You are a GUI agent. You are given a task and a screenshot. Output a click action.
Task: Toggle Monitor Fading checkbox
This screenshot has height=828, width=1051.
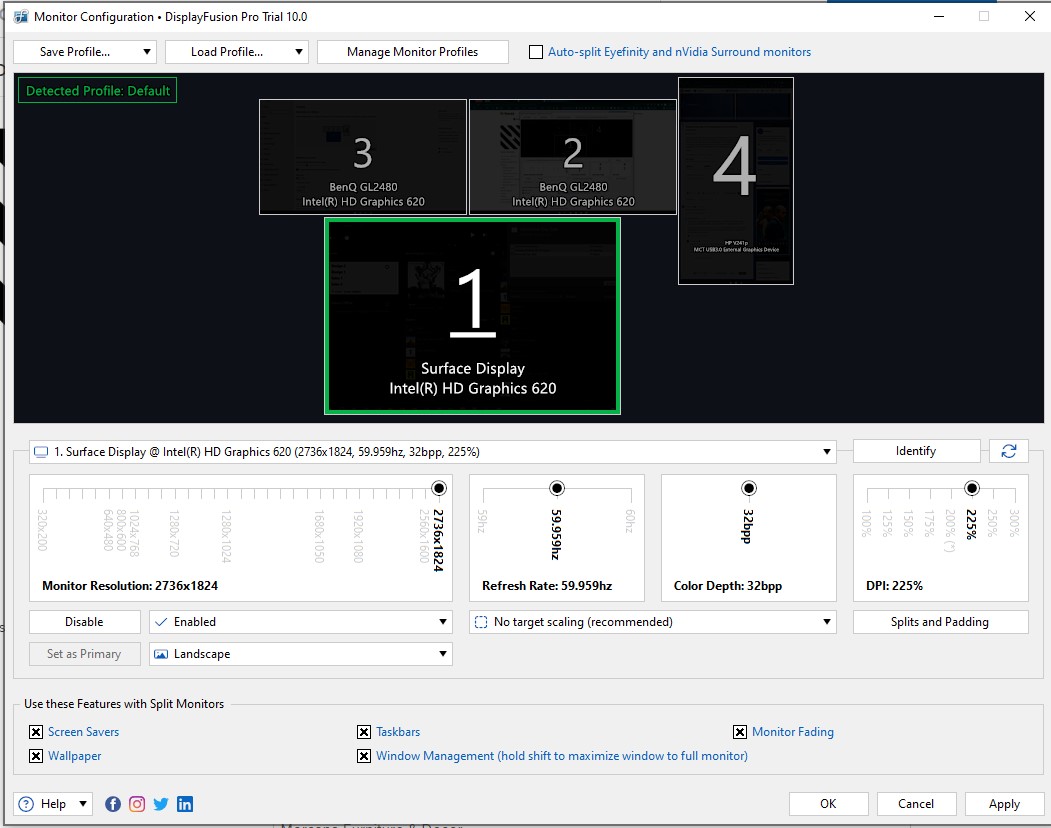[740, 732]
